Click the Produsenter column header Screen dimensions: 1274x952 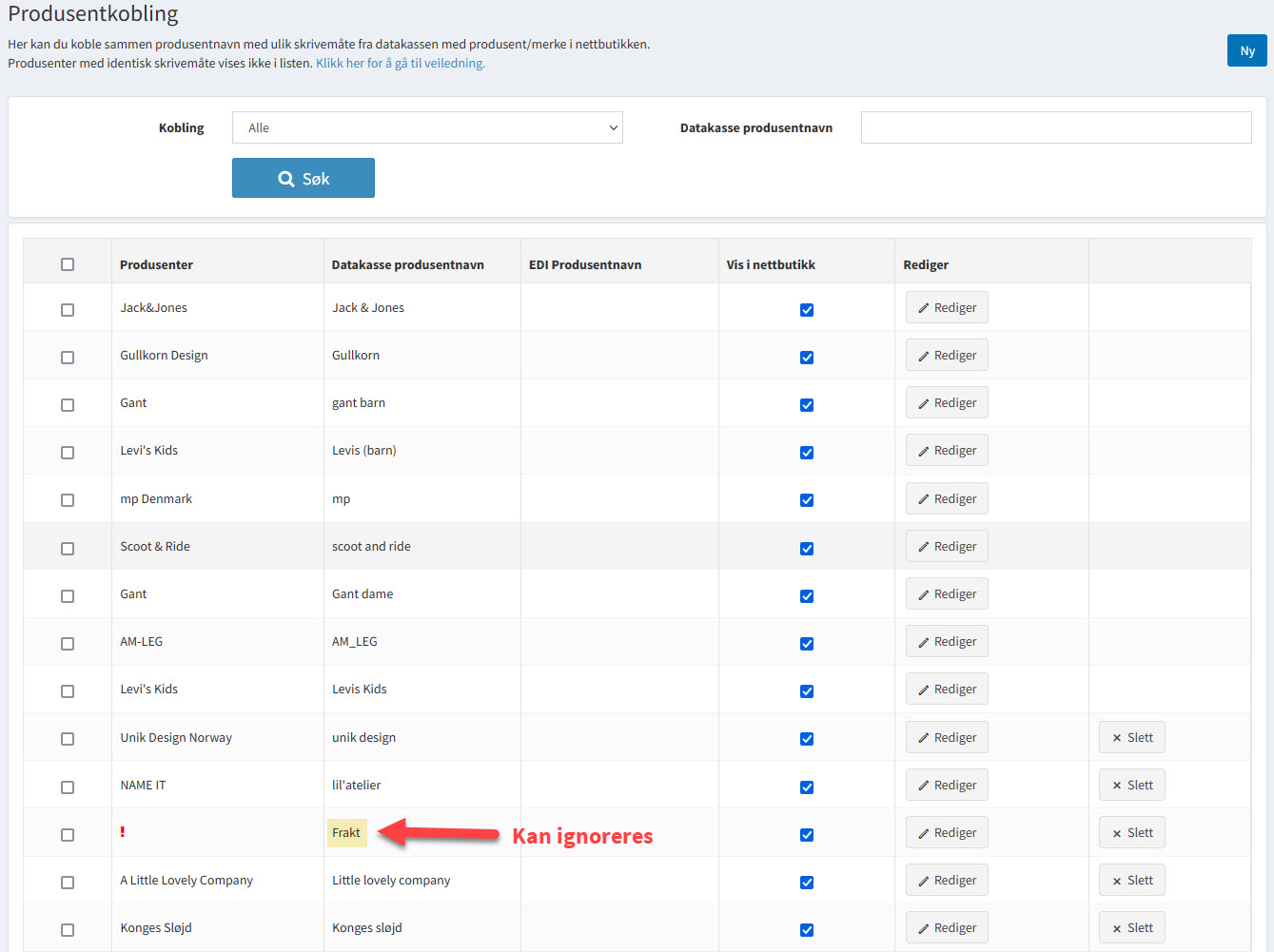pyautogui.click(x=157, y=265)
